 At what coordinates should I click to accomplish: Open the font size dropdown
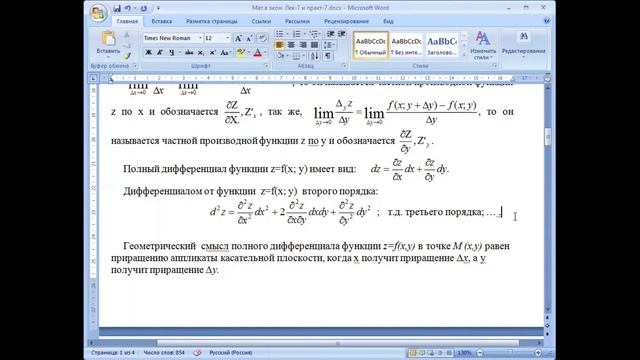[x=227, y=38]
